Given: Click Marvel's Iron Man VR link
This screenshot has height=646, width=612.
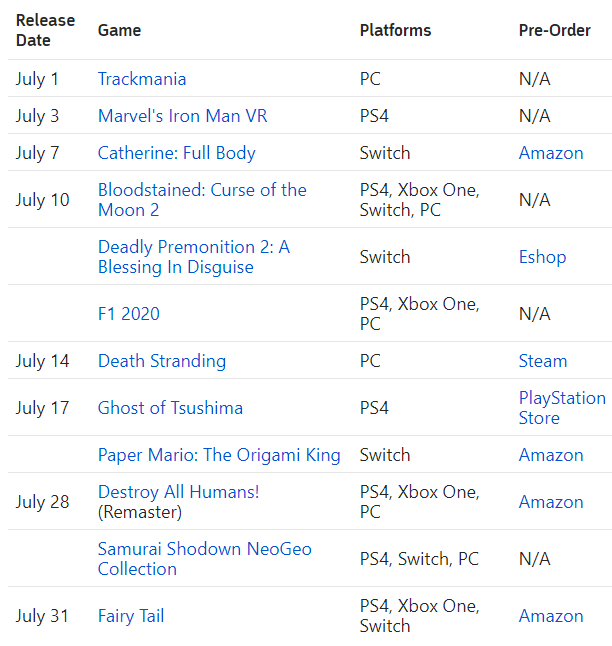Looking at the screenshot, I should click(182, 116).
